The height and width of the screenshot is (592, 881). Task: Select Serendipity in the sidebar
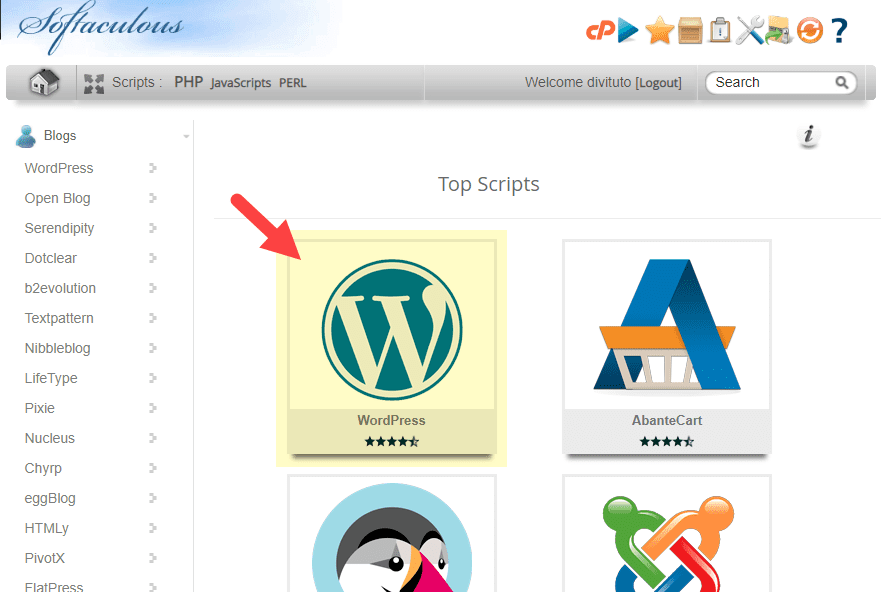tap(60, 228)
